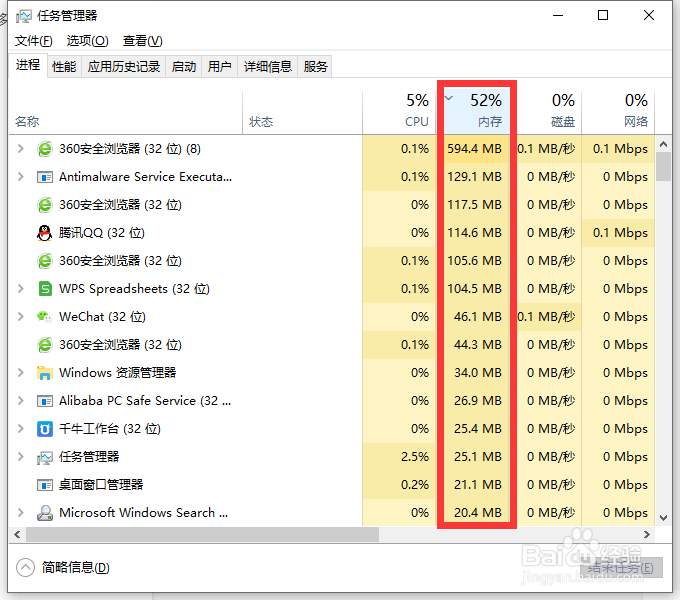Click the 20.4 MB memory value
680x600 pixels.
[478, 512]
